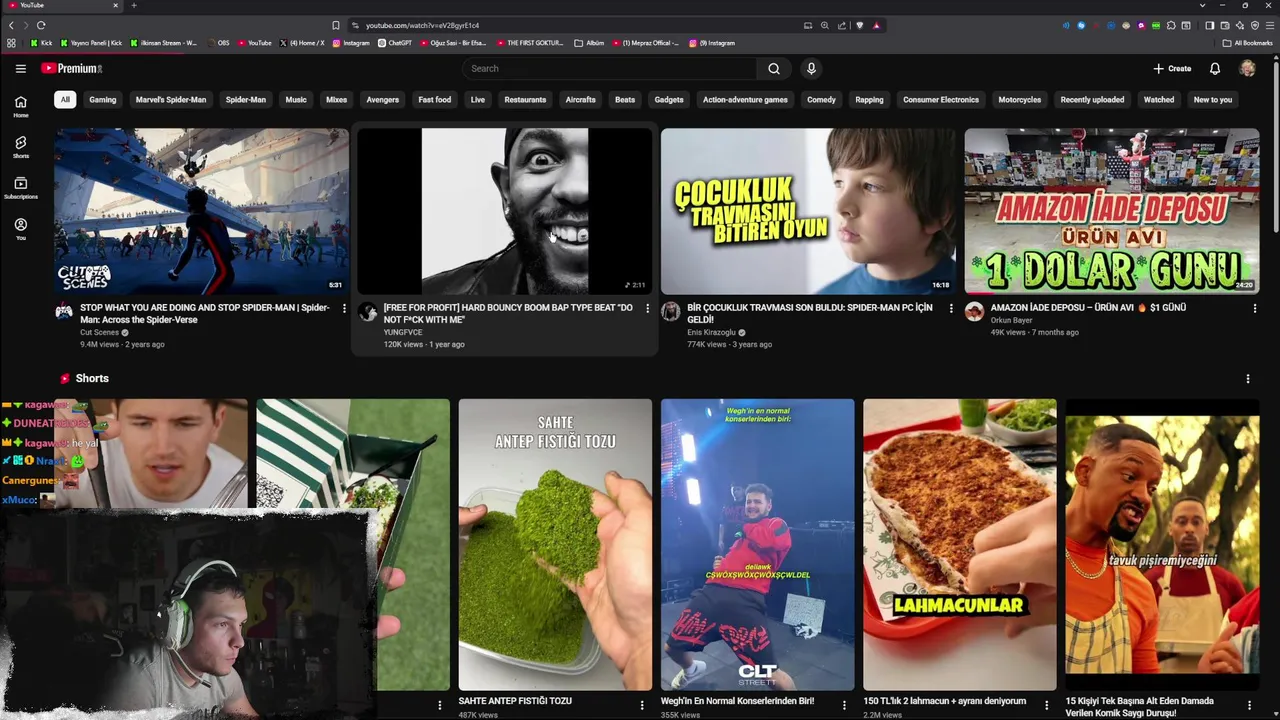Open the zoom magnifier in address bar

[x=825, y=25]
